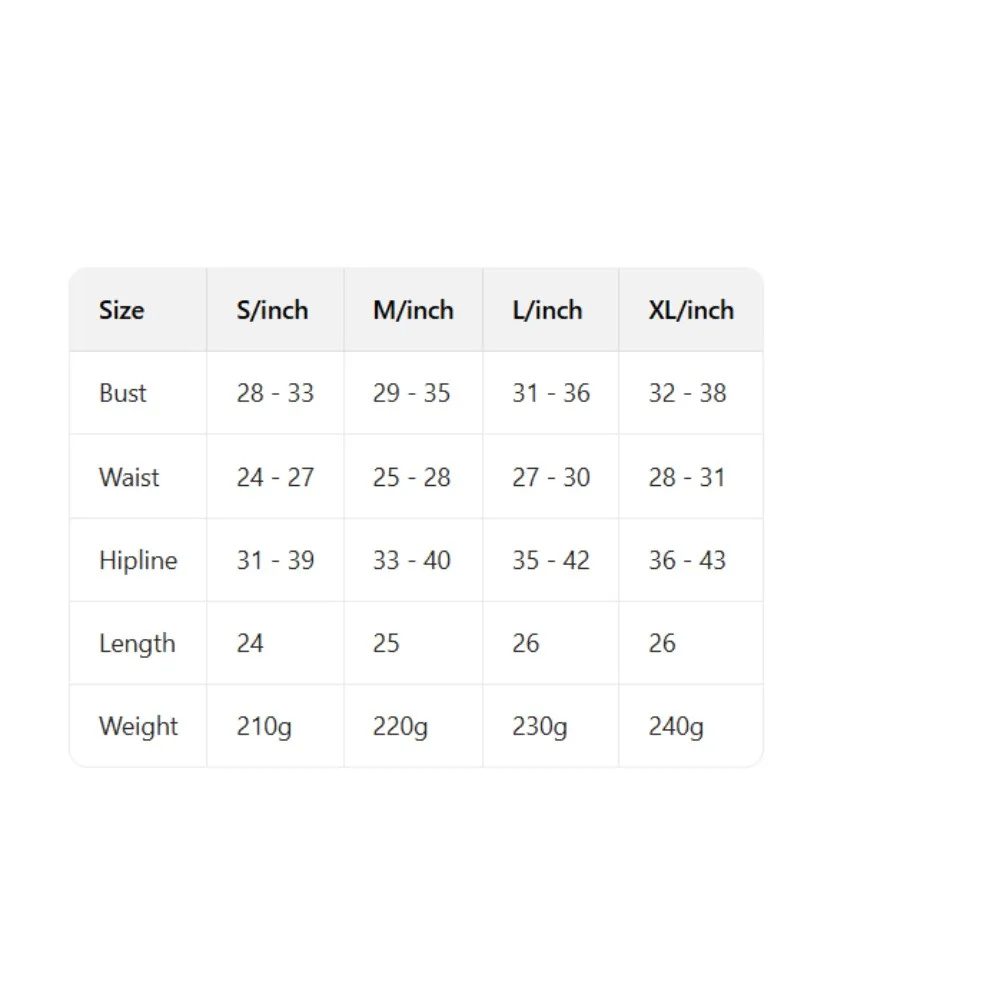Click the Waist row label
The width and height of the screenshot is (1000, 1000).
[x=129, y=477]
